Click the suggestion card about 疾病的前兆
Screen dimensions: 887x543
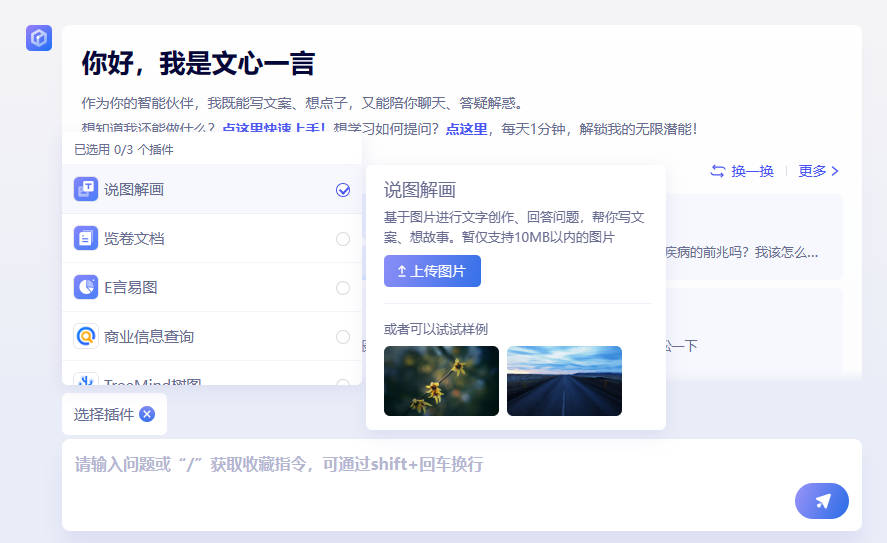(x=753, y=236)
